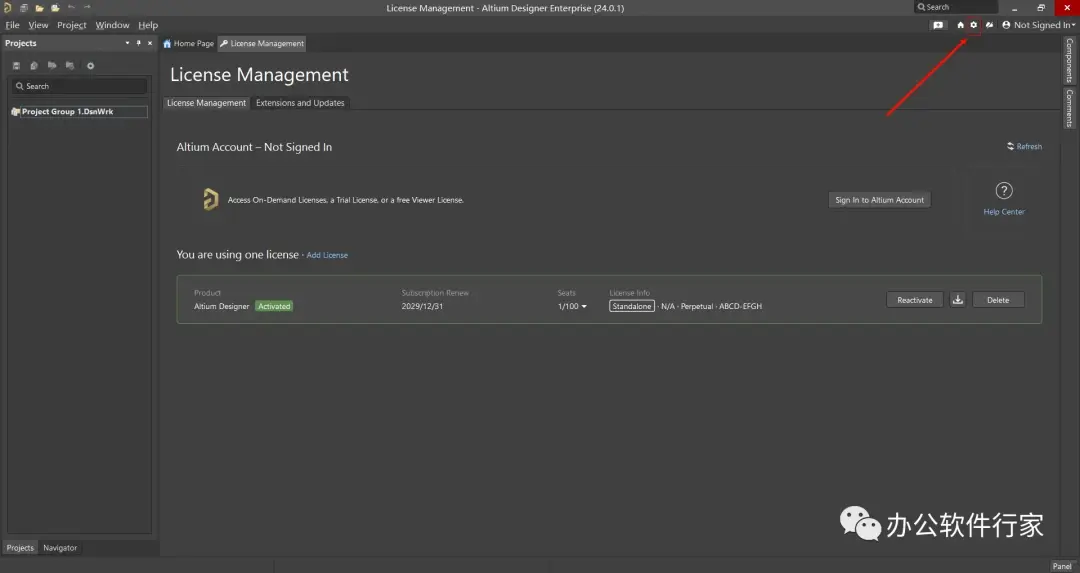
Task: Click the connection status icon beside the gear
Action: (989, 25)
